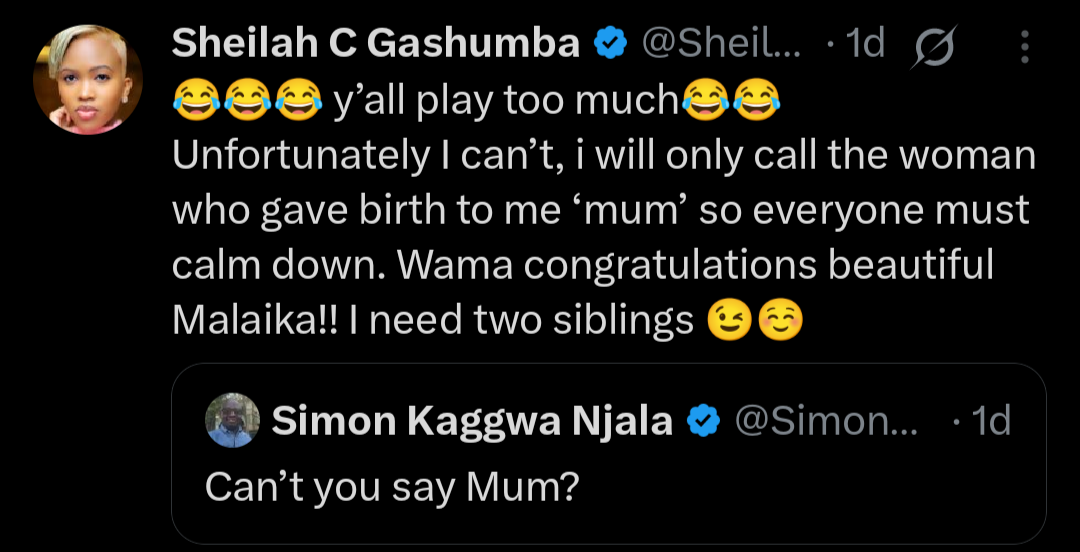Click the winking face emoji
The width and height of the screenshot is (1080, 552).
727,320
